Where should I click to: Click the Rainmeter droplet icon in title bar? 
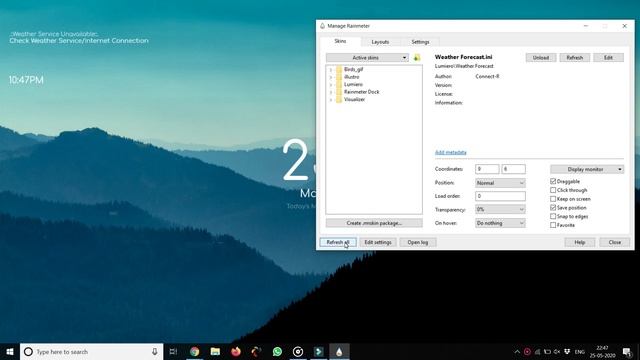322,26
